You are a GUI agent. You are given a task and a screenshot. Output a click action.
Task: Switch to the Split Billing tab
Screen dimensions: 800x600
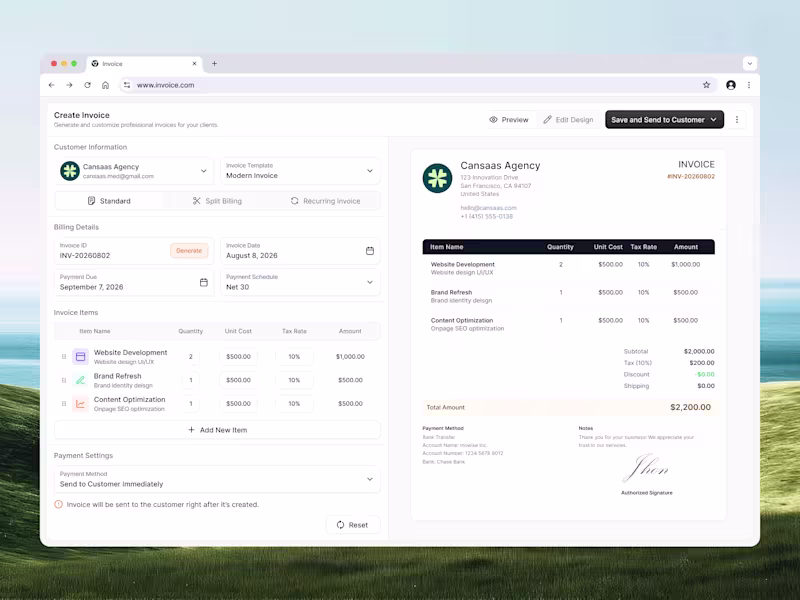(217, 201)
